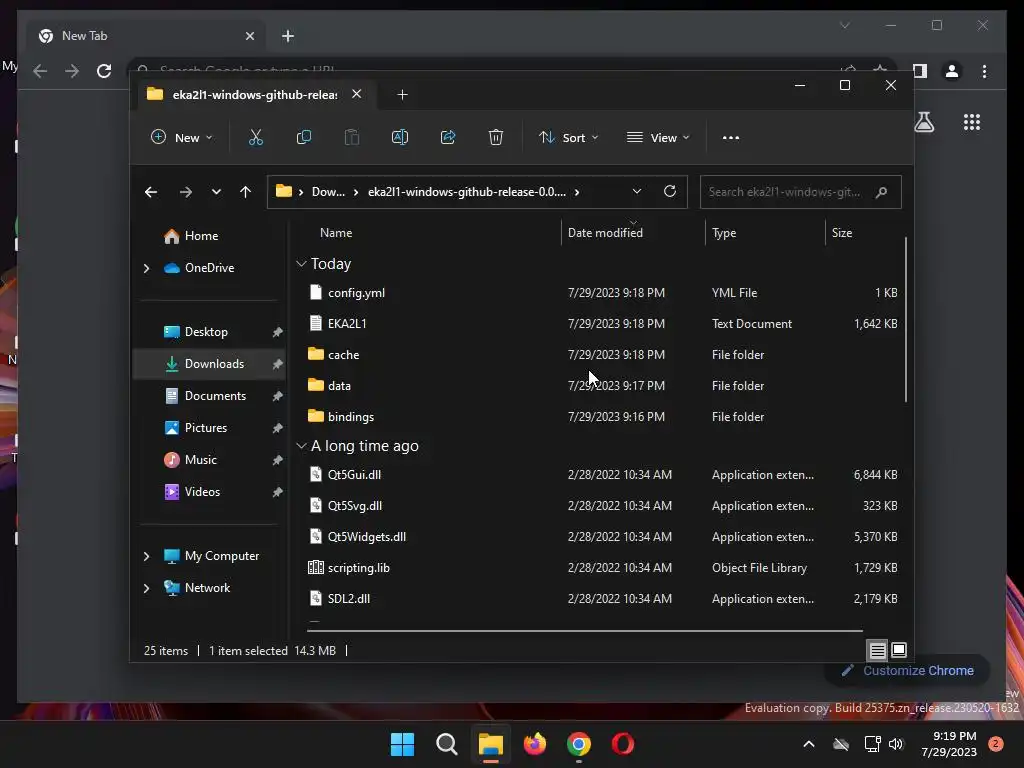Open Google apps grid in Chrome
This screenshot has width=1024, height=768.
point(972,122)
